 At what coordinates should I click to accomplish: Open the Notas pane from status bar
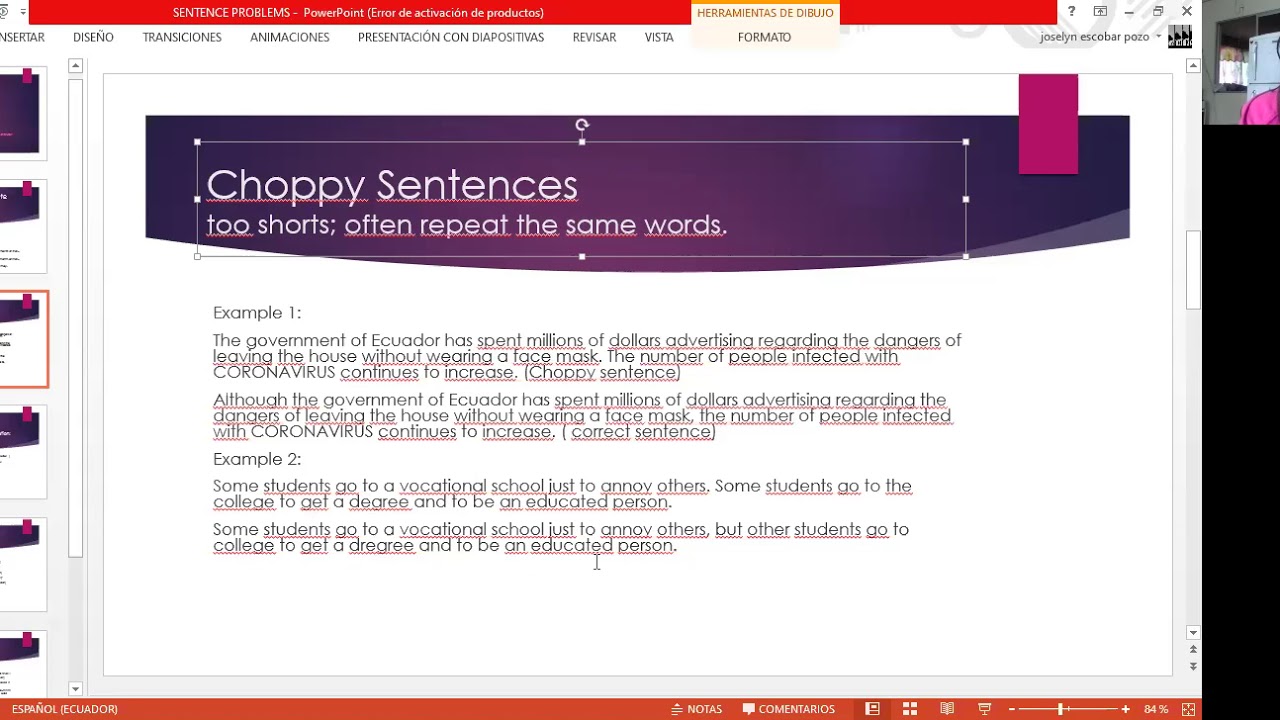697,709
